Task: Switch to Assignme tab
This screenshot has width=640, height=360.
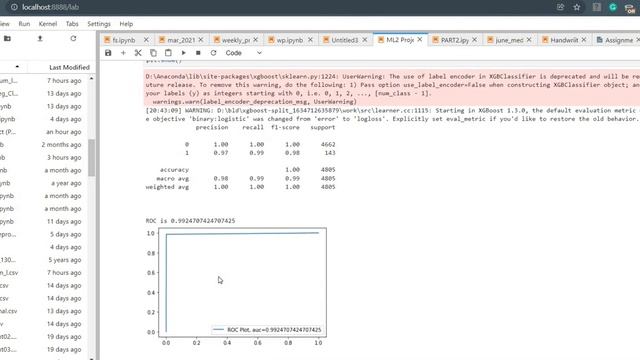Action: pos(618,40)
